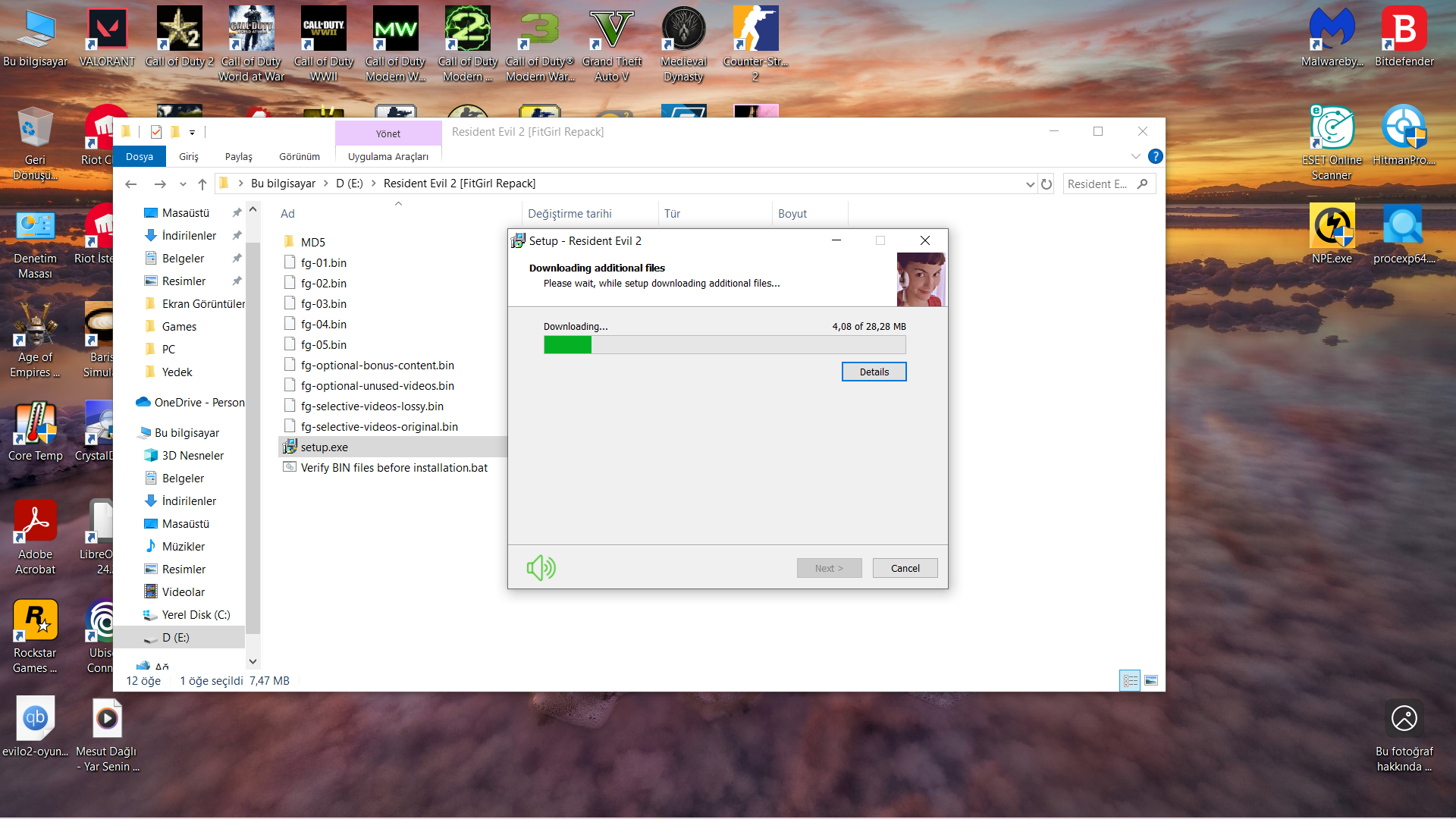Open the Uygulama Araçları tab
This screenshot has width=1456, height=819.
388,156
